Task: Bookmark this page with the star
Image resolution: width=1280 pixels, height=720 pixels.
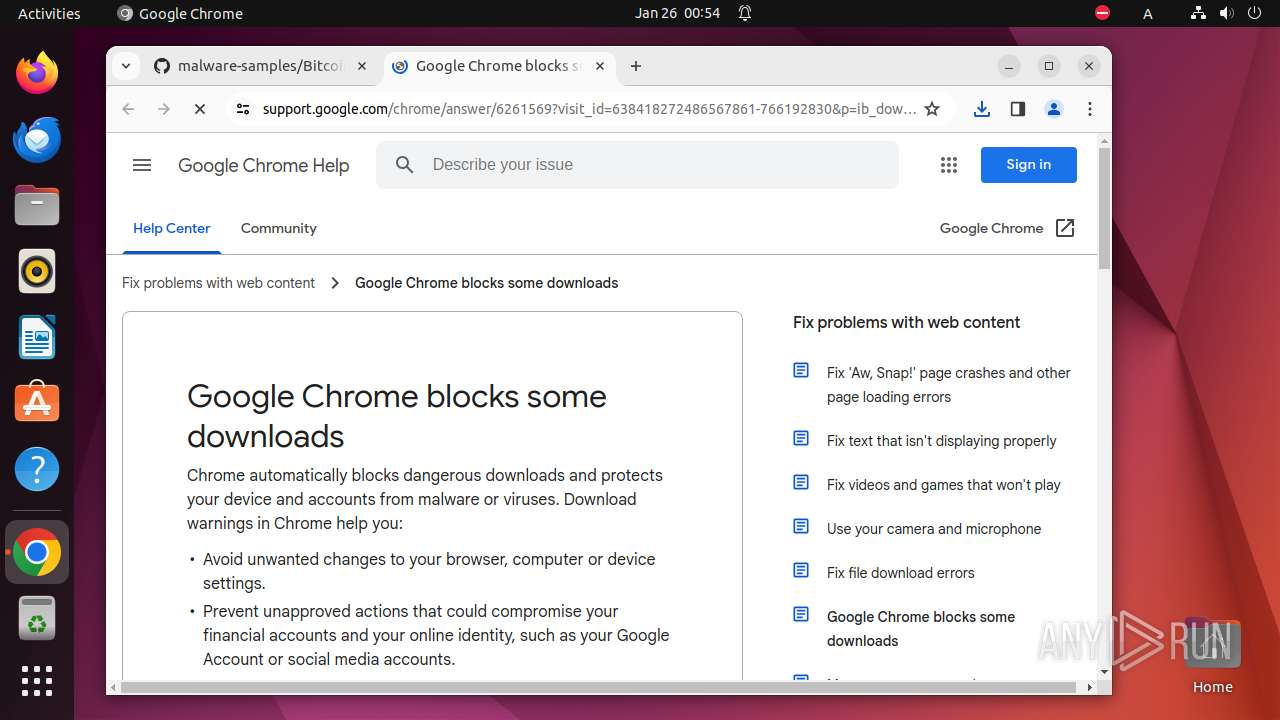Action: [932, 109]
